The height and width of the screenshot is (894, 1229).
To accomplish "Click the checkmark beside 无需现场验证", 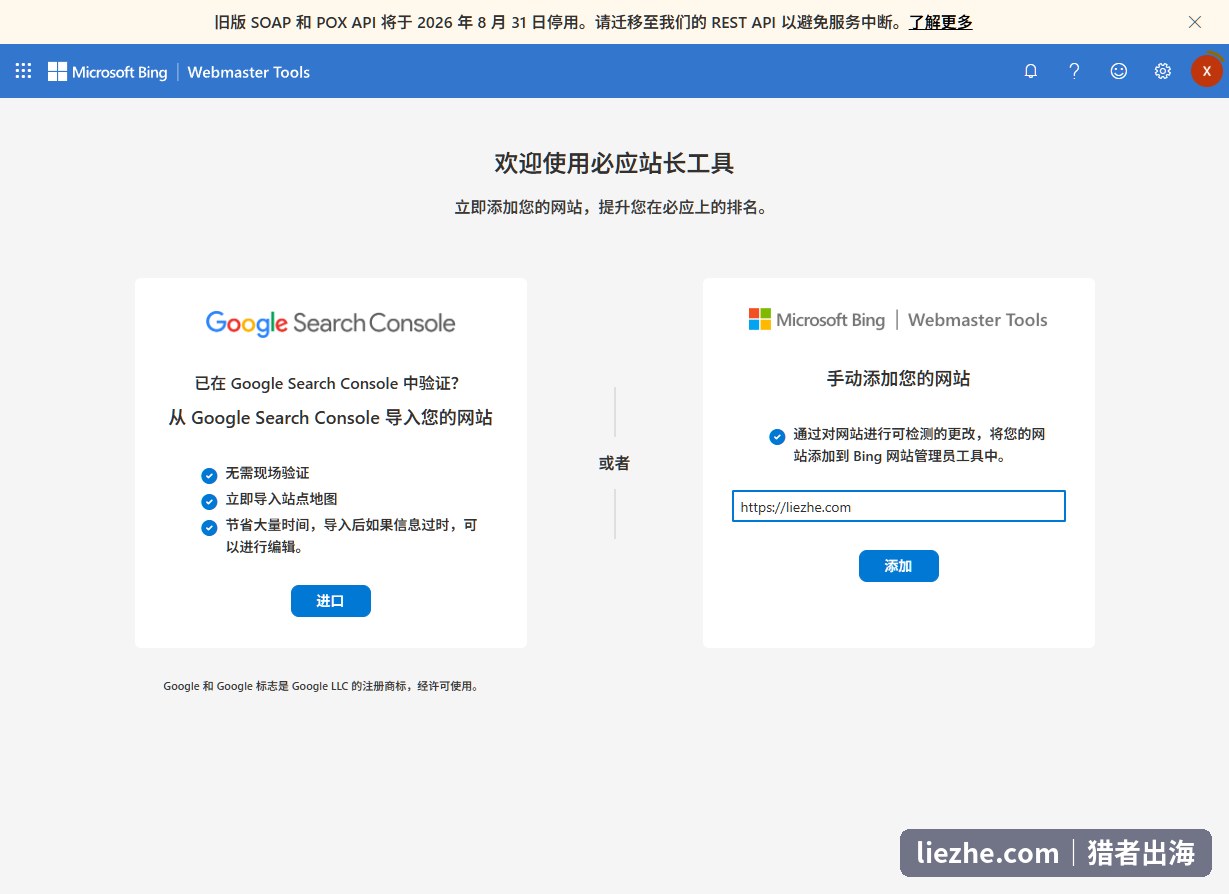I will coord(209,476).
